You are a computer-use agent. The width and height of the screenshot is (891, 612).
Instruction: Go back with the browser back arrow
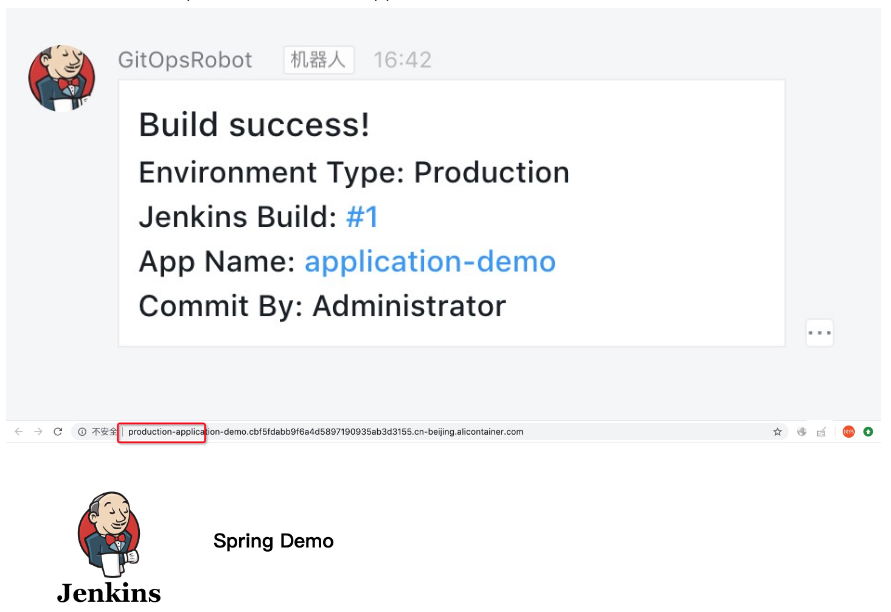19,432
